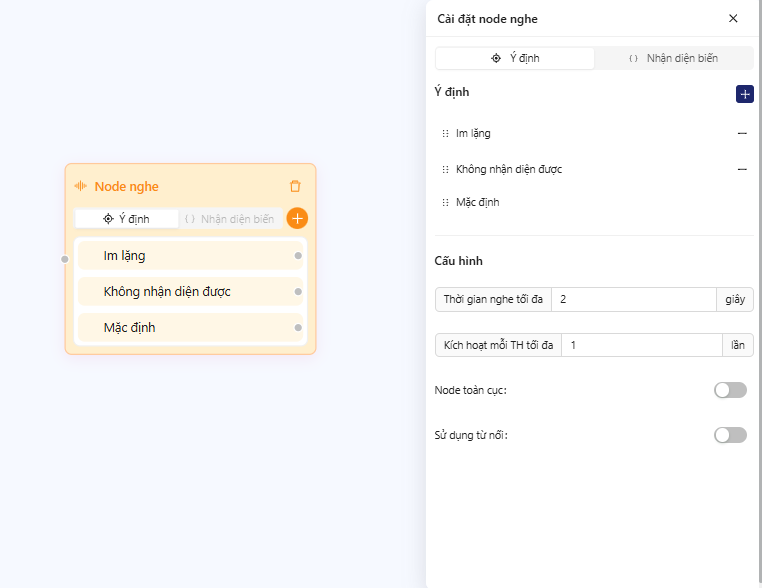The width and height of the screenshot is (762, 588).
Task: Close the Cài đặt node nghe panel
Action: tap(733, 18)
